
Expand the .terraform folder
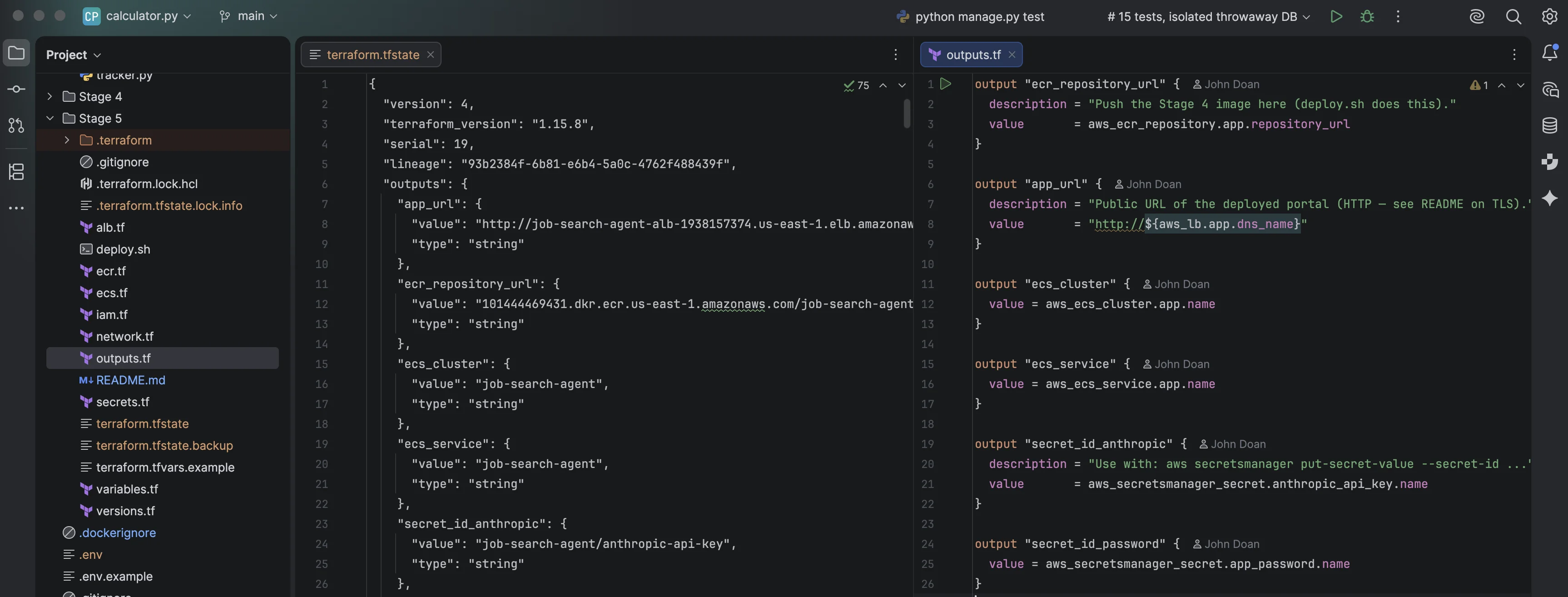[67, 140]
